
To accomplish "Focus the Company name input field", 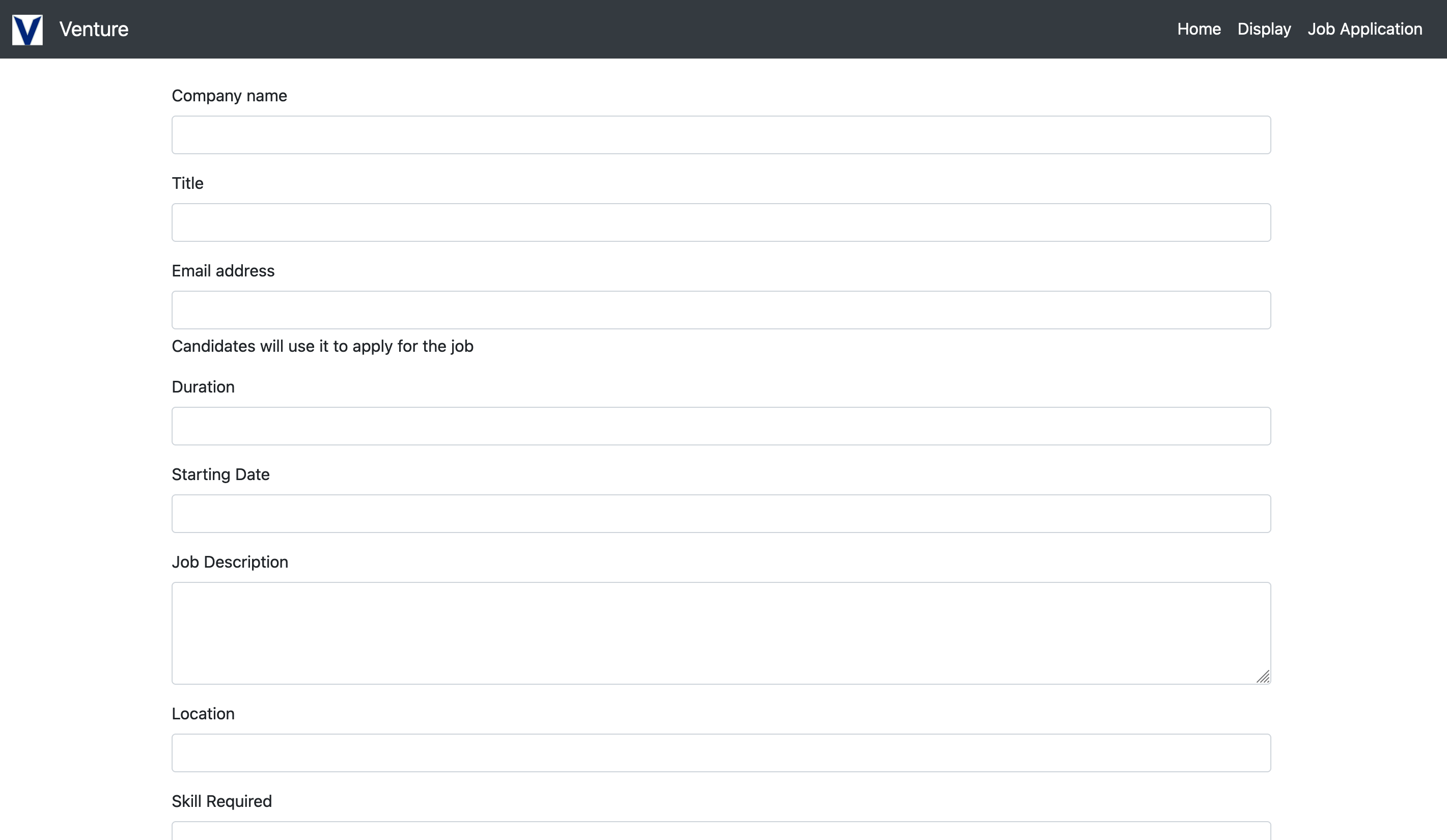I will point(720,135).
